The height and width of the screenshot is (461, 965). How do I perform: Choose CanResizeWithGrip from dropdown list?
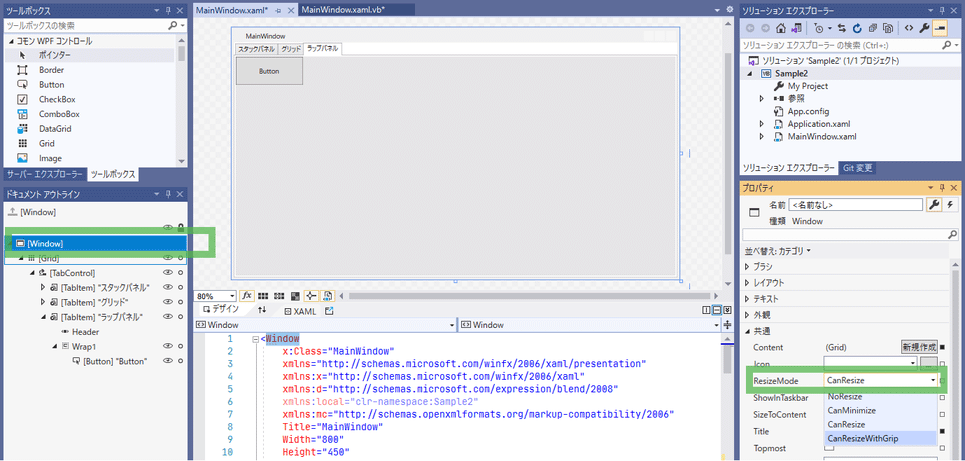880,438
